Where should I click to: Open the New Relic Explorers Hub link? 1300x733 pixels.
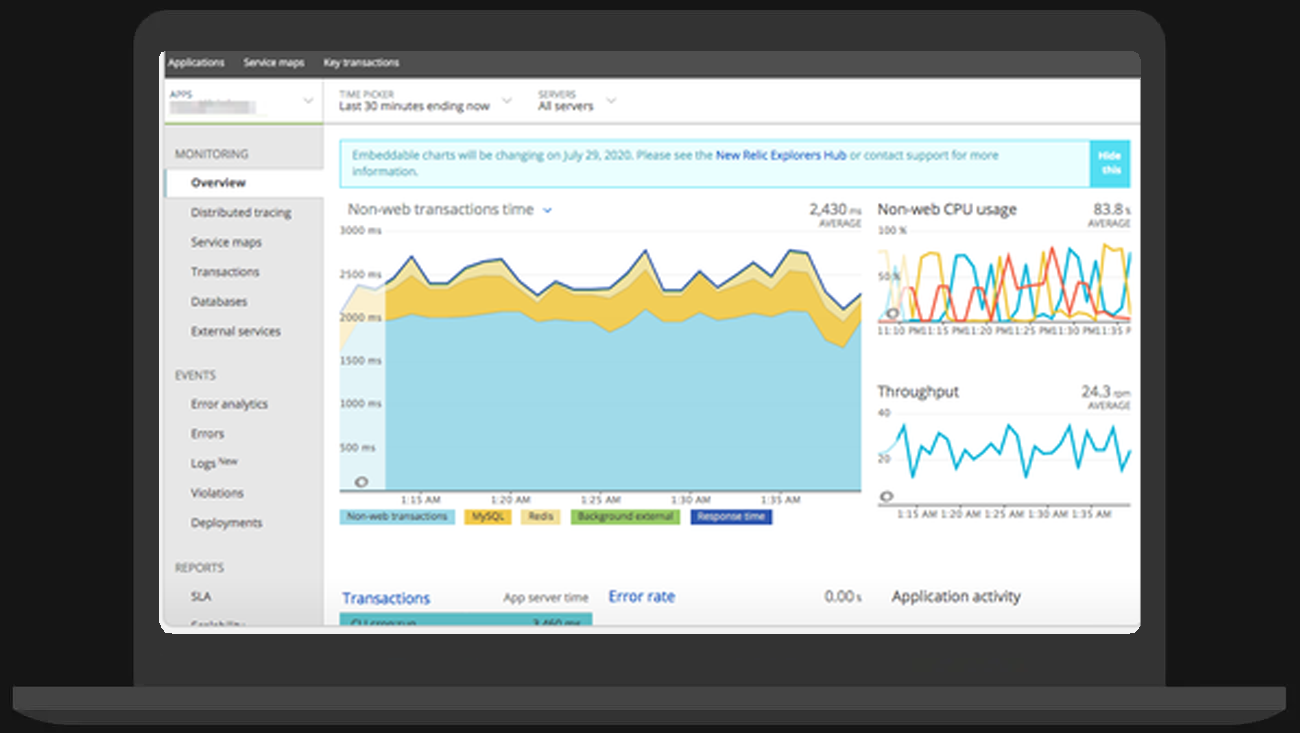tap(781, 156)
